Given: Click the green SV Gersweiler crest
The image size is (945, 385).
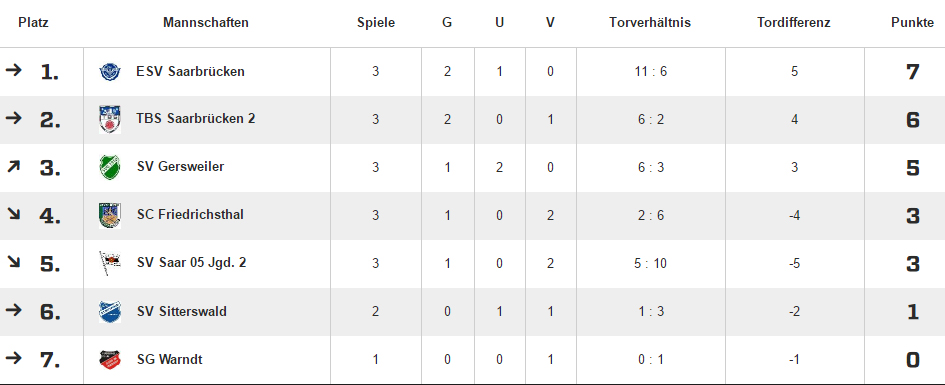Looking at the screenshot, I should click(x=110, y=167).
